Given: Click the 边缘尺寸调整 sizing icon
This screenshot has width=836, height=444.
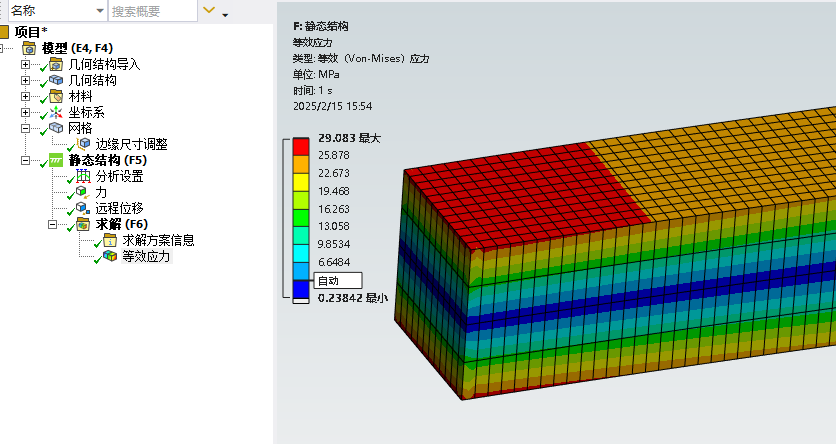Looking at the screenshot, I should pos(84,144).
